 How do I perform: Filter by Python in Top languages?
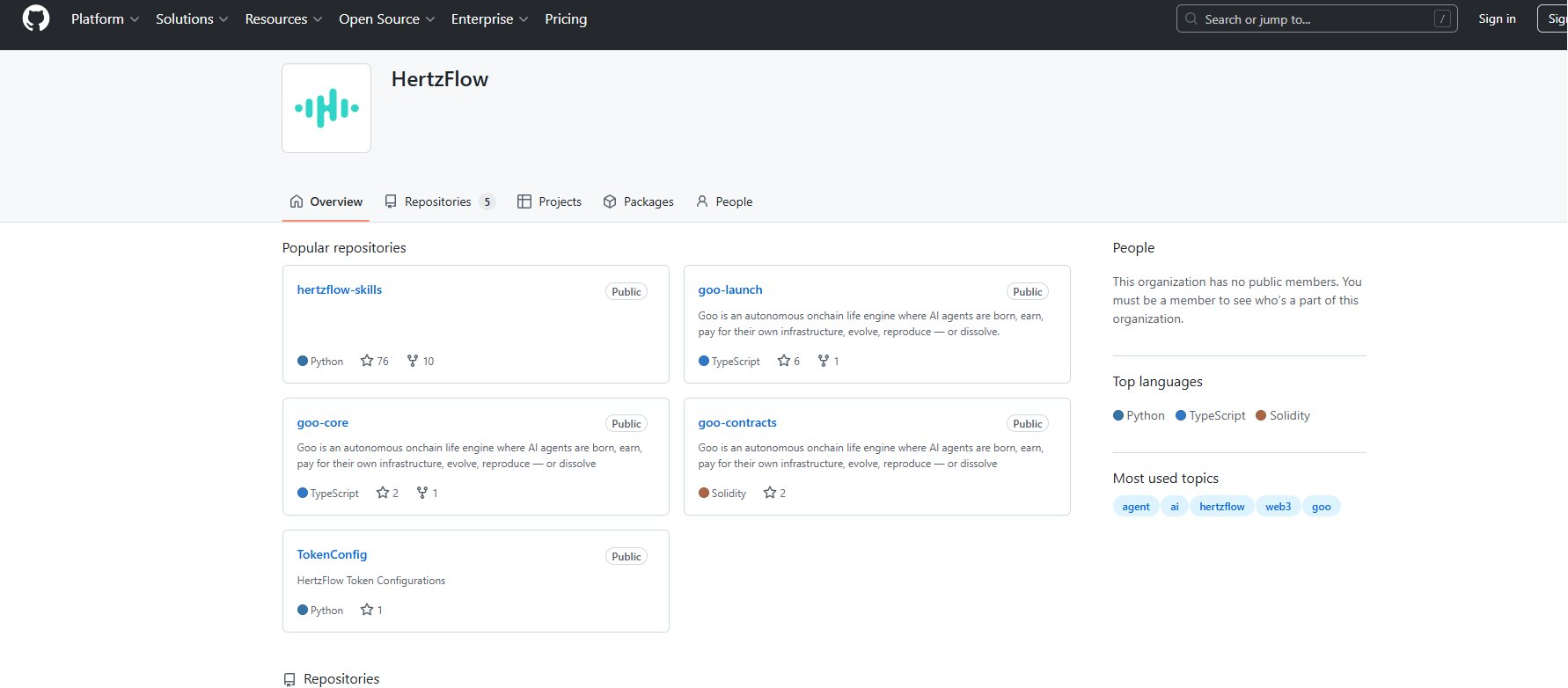(x=1139, y=415)
